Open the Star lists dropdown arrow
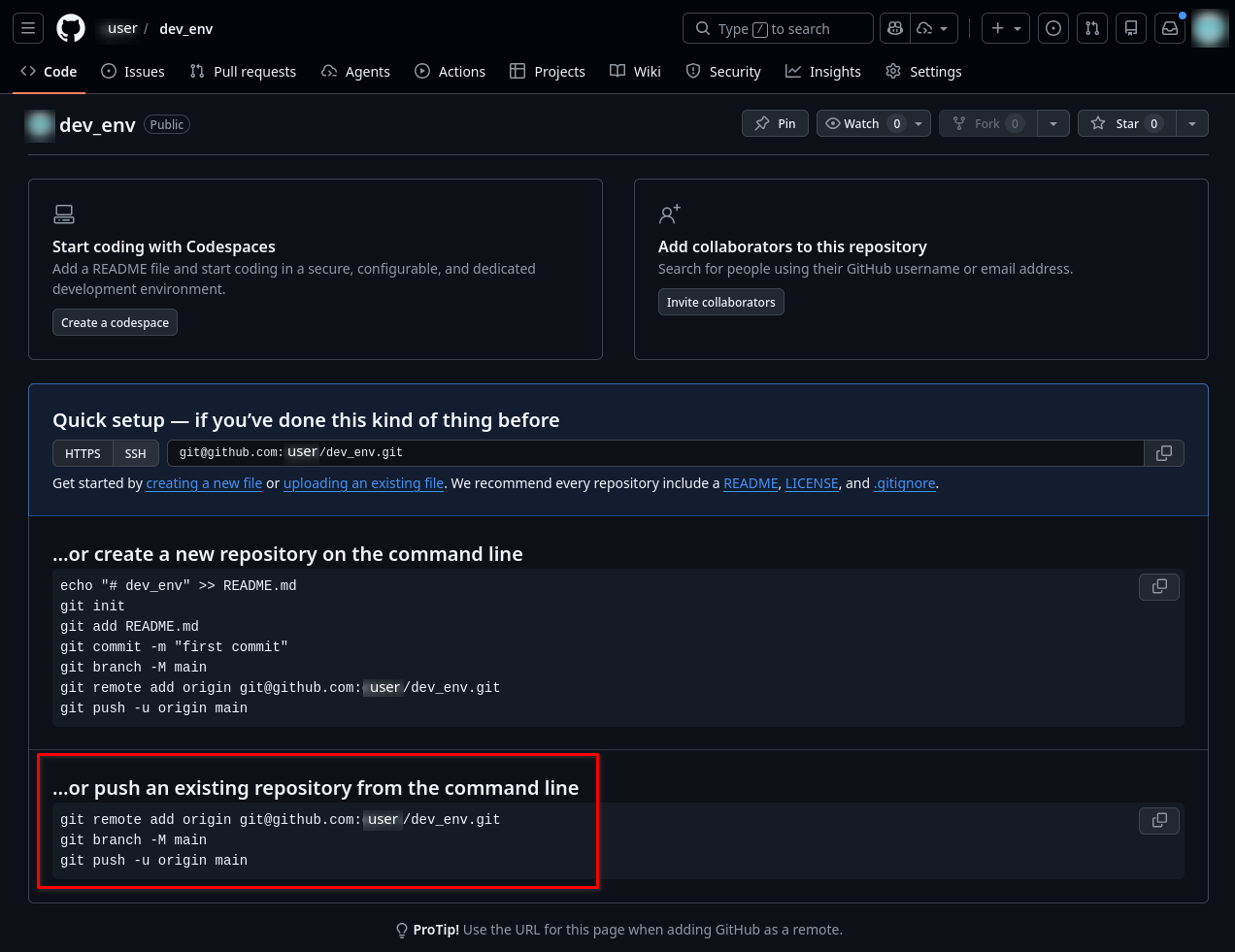 click(1192, 123)
